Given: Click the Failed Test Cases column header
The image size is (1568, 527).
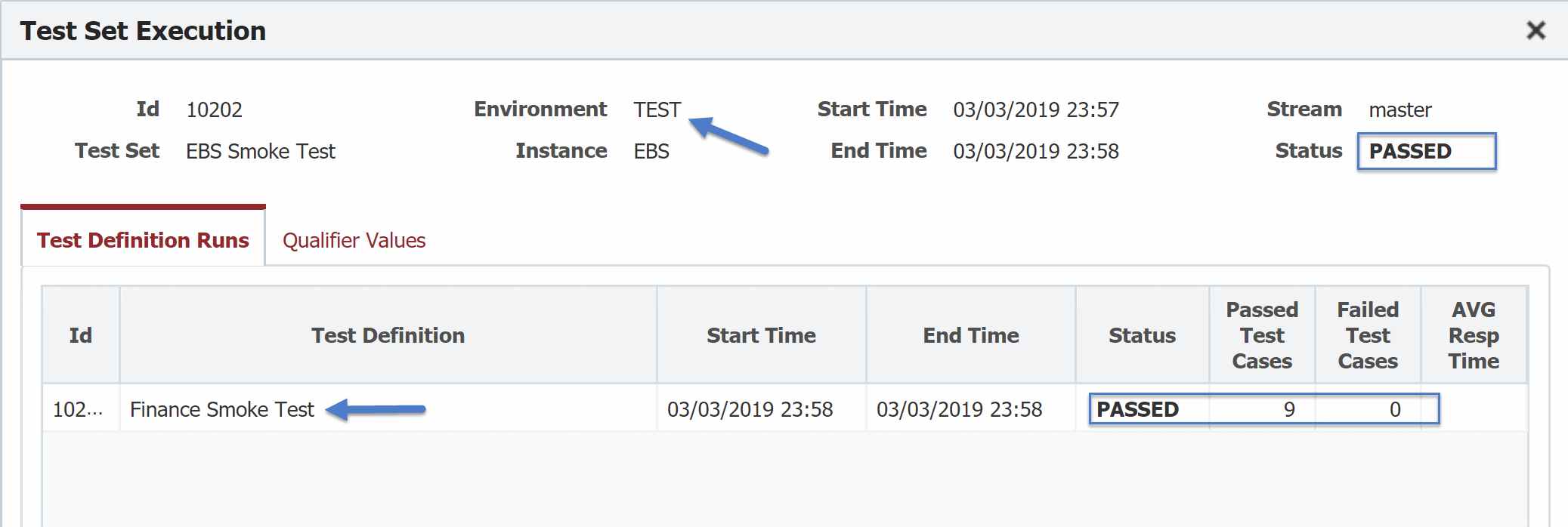Looking at the screenshot, I should click(1368, 335).
